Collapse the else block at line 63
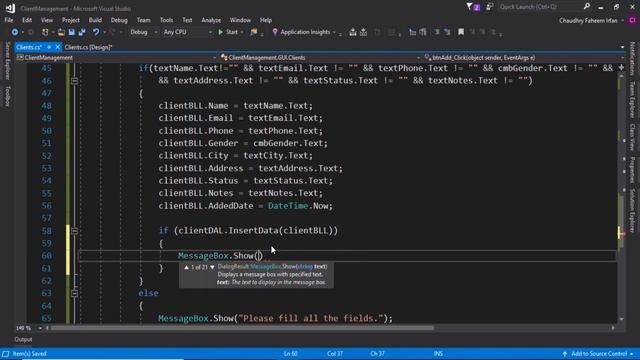The image size is (640, 360). pyautogui.click(x=74, y=293)
